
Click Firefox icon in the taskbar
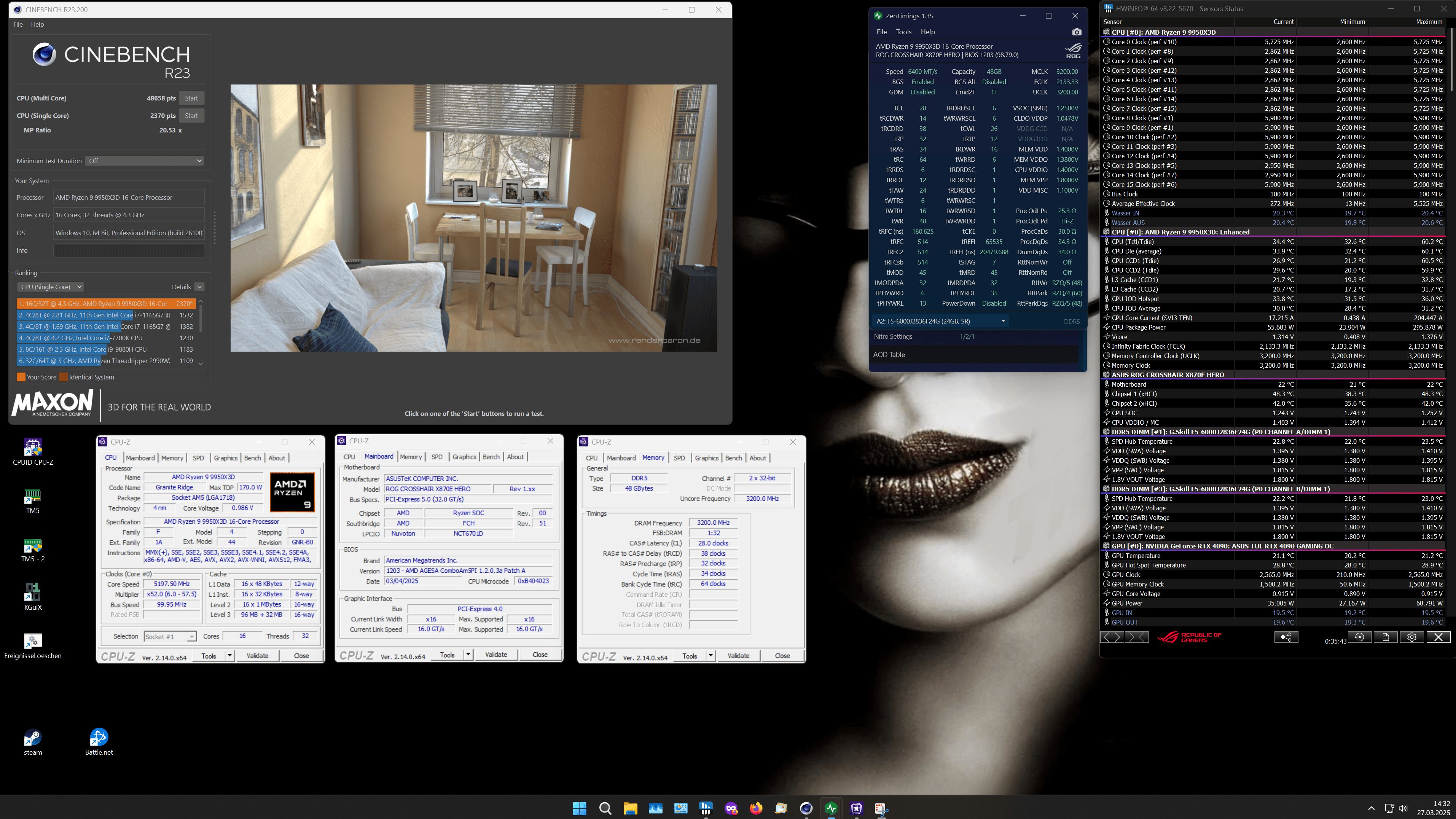[x=756, y=808]
